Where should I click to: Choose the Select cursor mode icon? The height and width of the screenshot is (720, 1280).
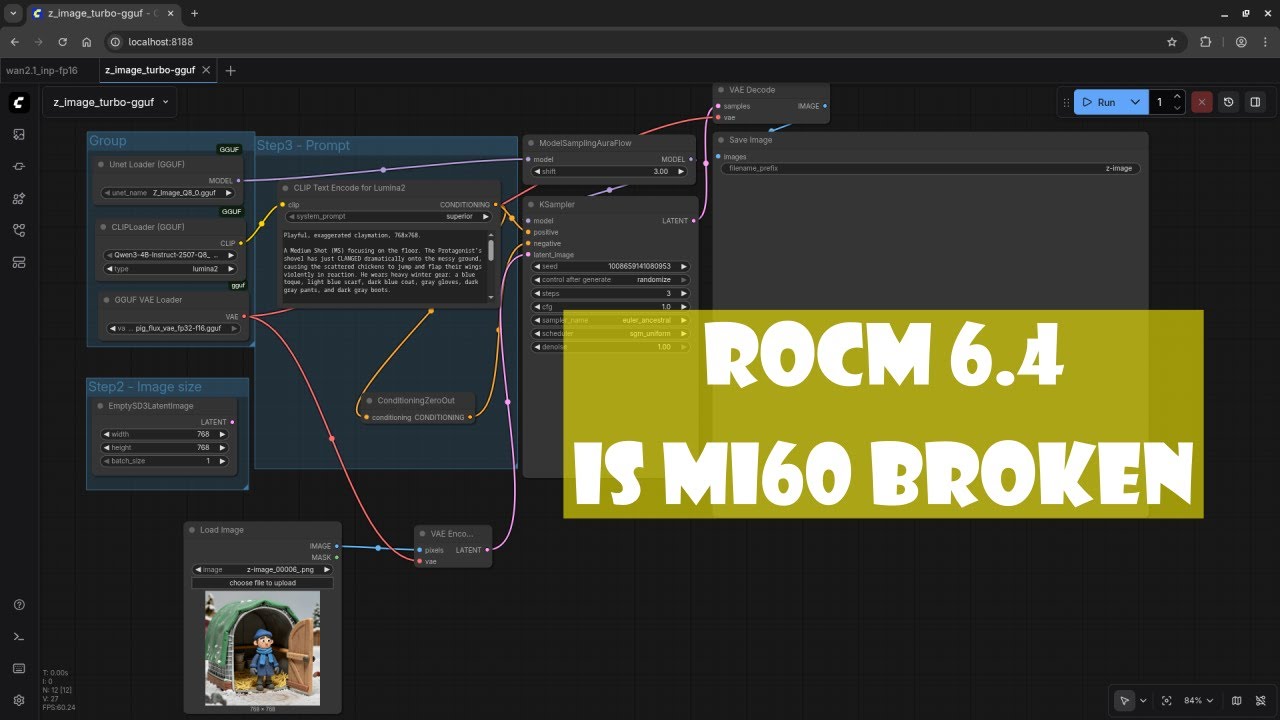[1125, 700]
